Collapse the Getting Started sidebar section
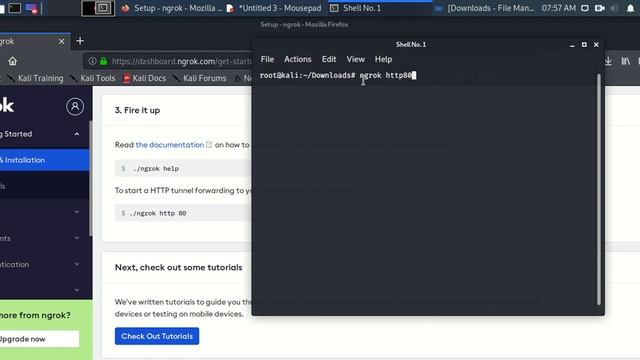The height and width of the screenshot is (360, 640). [76, 134]
